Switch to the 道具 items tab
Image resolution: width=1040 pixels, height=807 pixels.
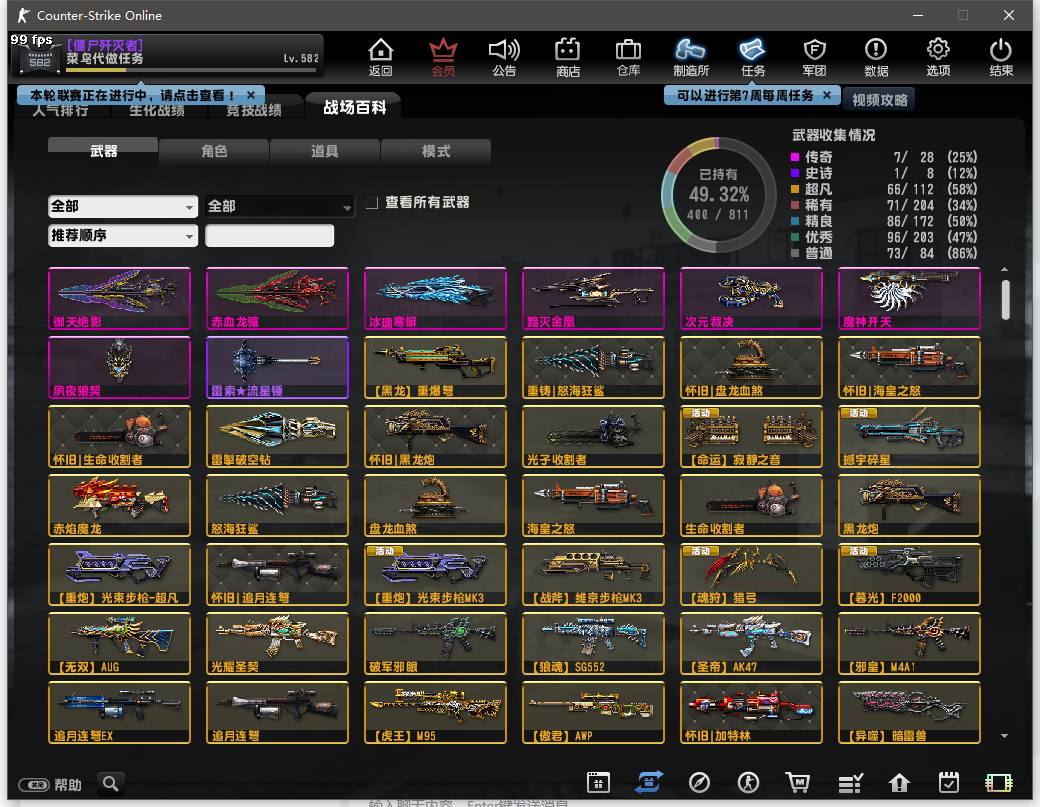324,151
